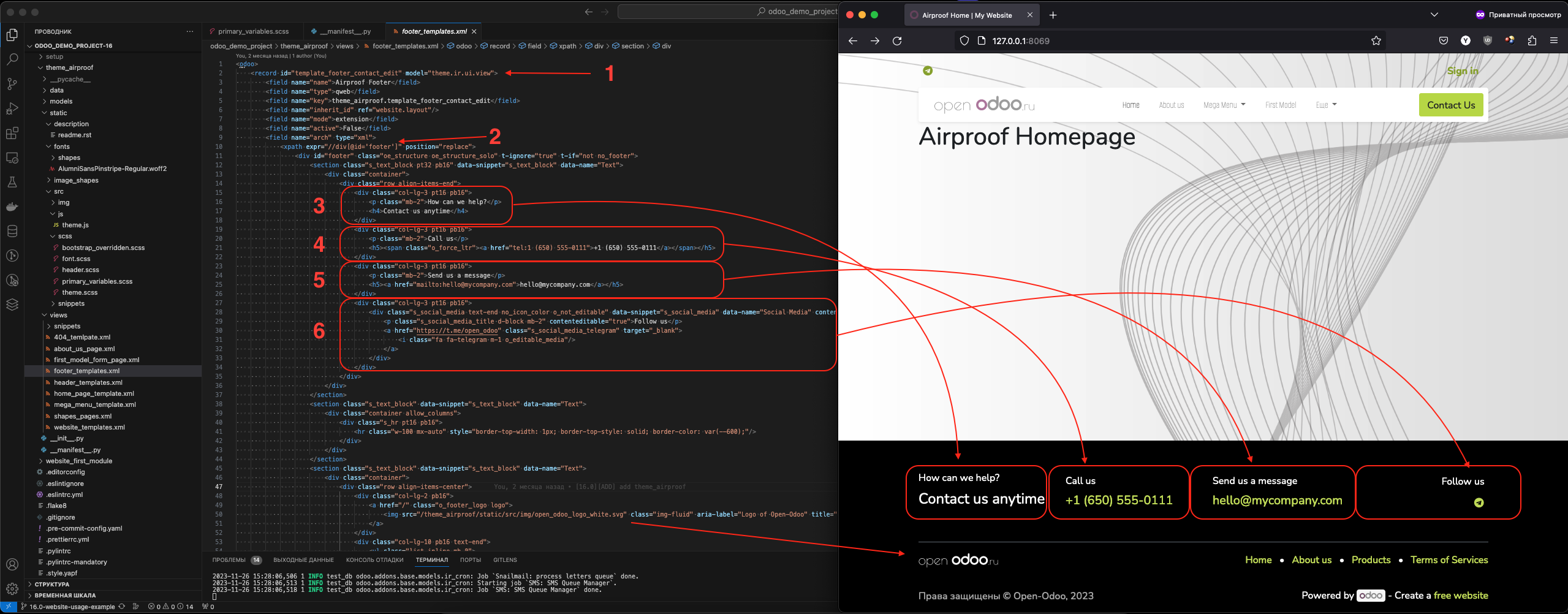The height and width of the screenshot is (614, 1568).
Task: Open the ПОРТЫ ports panel tab
Action: click(x=471, y=559)
